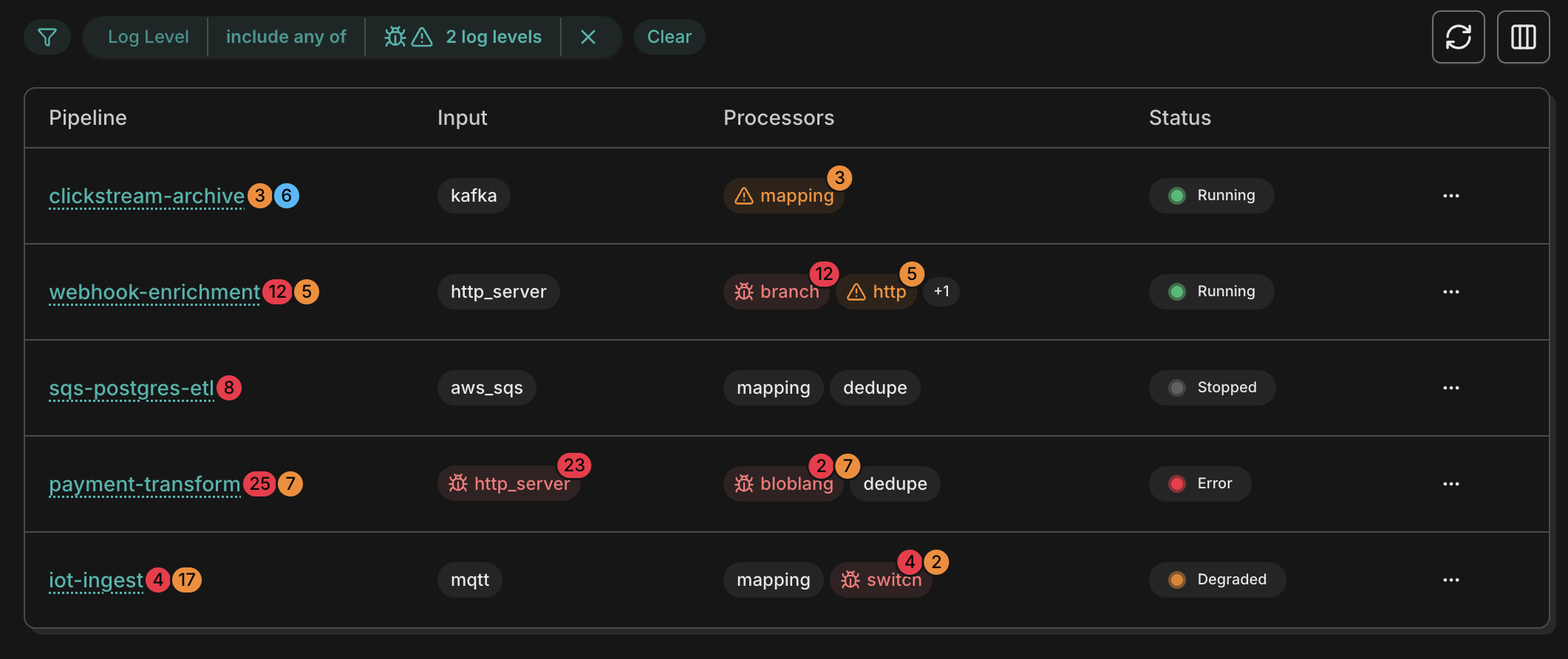Click the Pipeline column header
This screenshot has width=1568, height=659.
click(x=88, y=118)
